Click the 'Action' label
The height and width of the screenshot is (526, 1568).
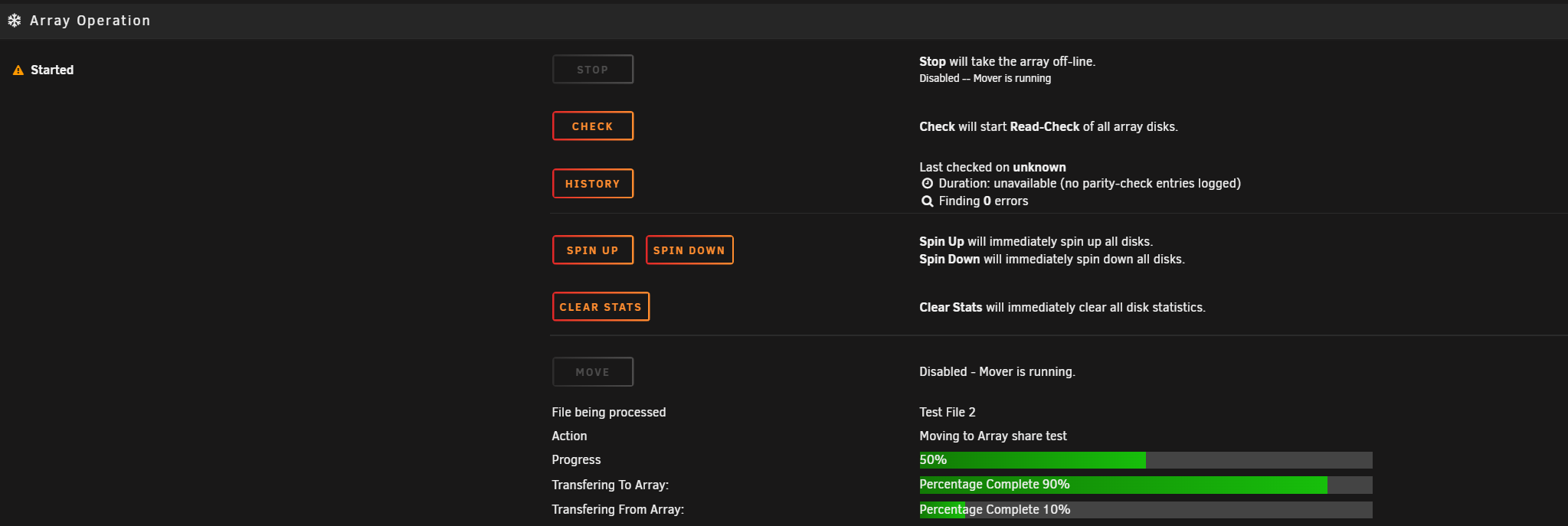point(569,436)
